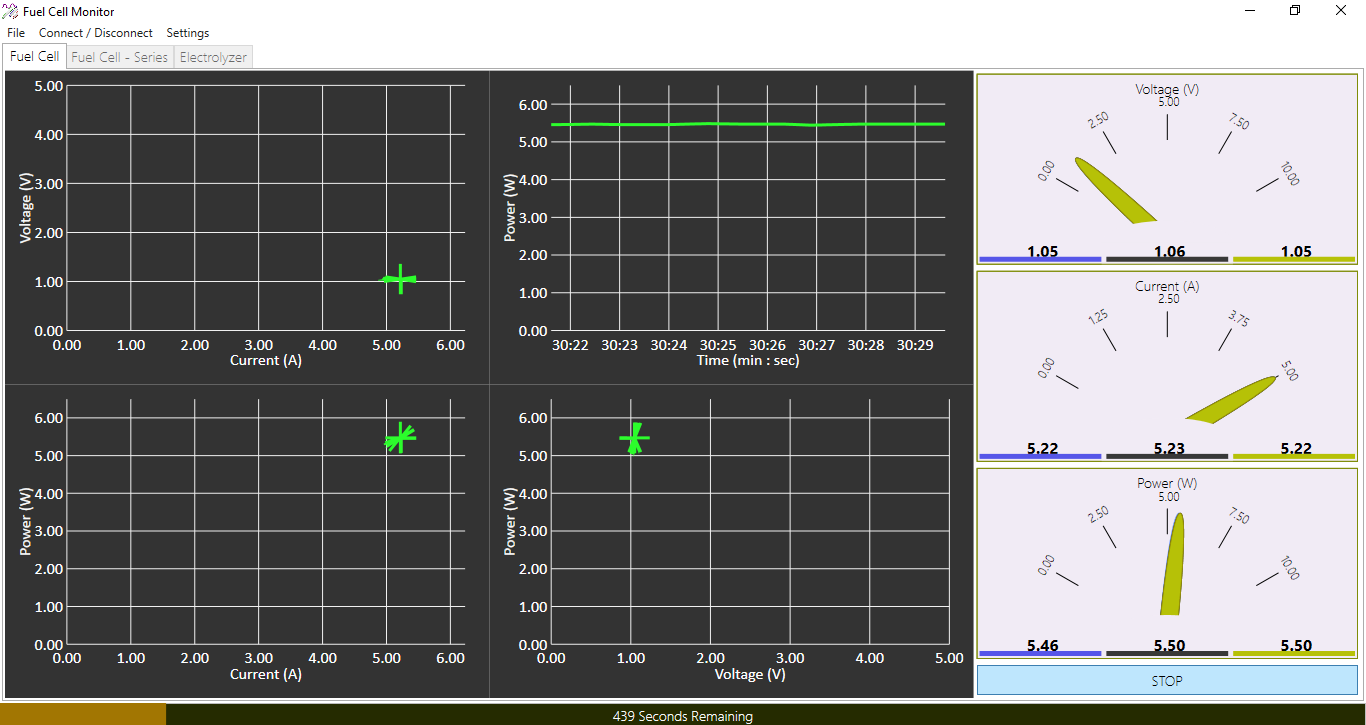Click the yellow current reading 5.22
1366x725 pixels.
[x=1295, y=448]
